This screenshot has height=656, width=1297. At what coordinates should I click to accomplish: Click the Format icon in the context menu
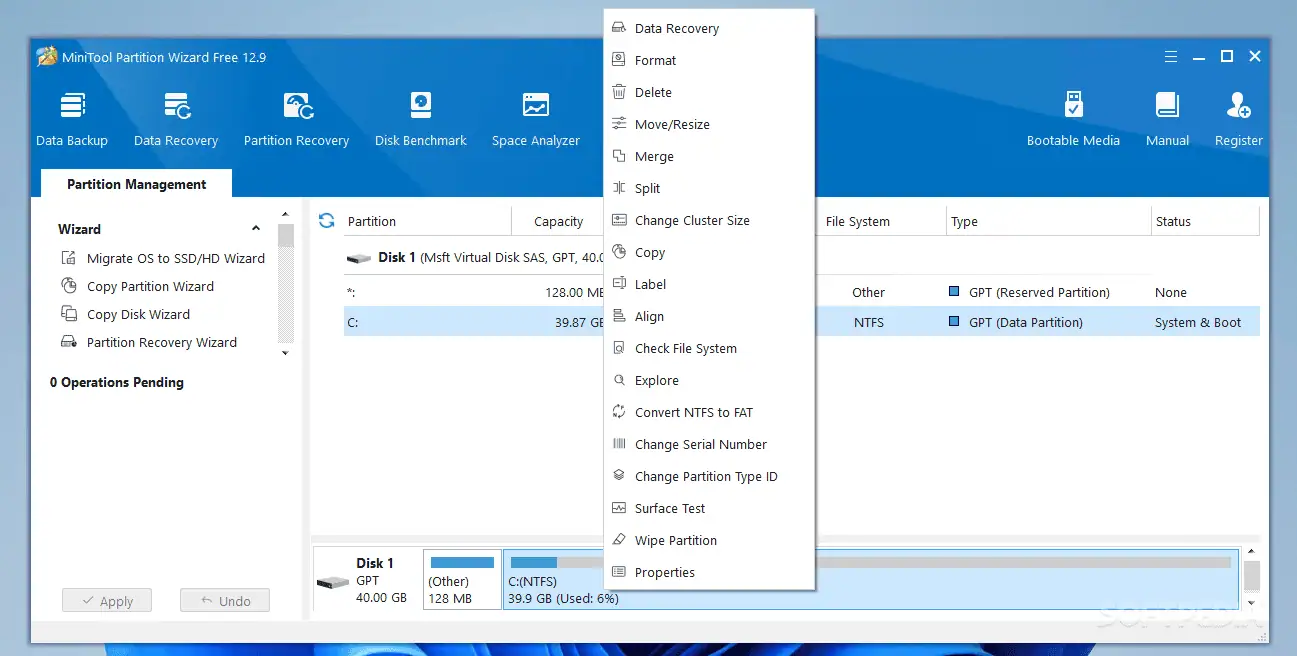619,60
